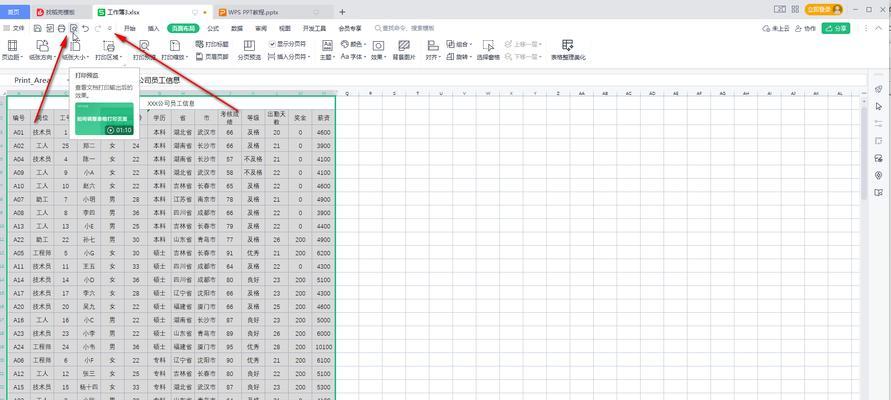Click the 打印预览 ribbon button
This screenshot has width=891, height=400.
pyautogui.click(x=144, y=50)
